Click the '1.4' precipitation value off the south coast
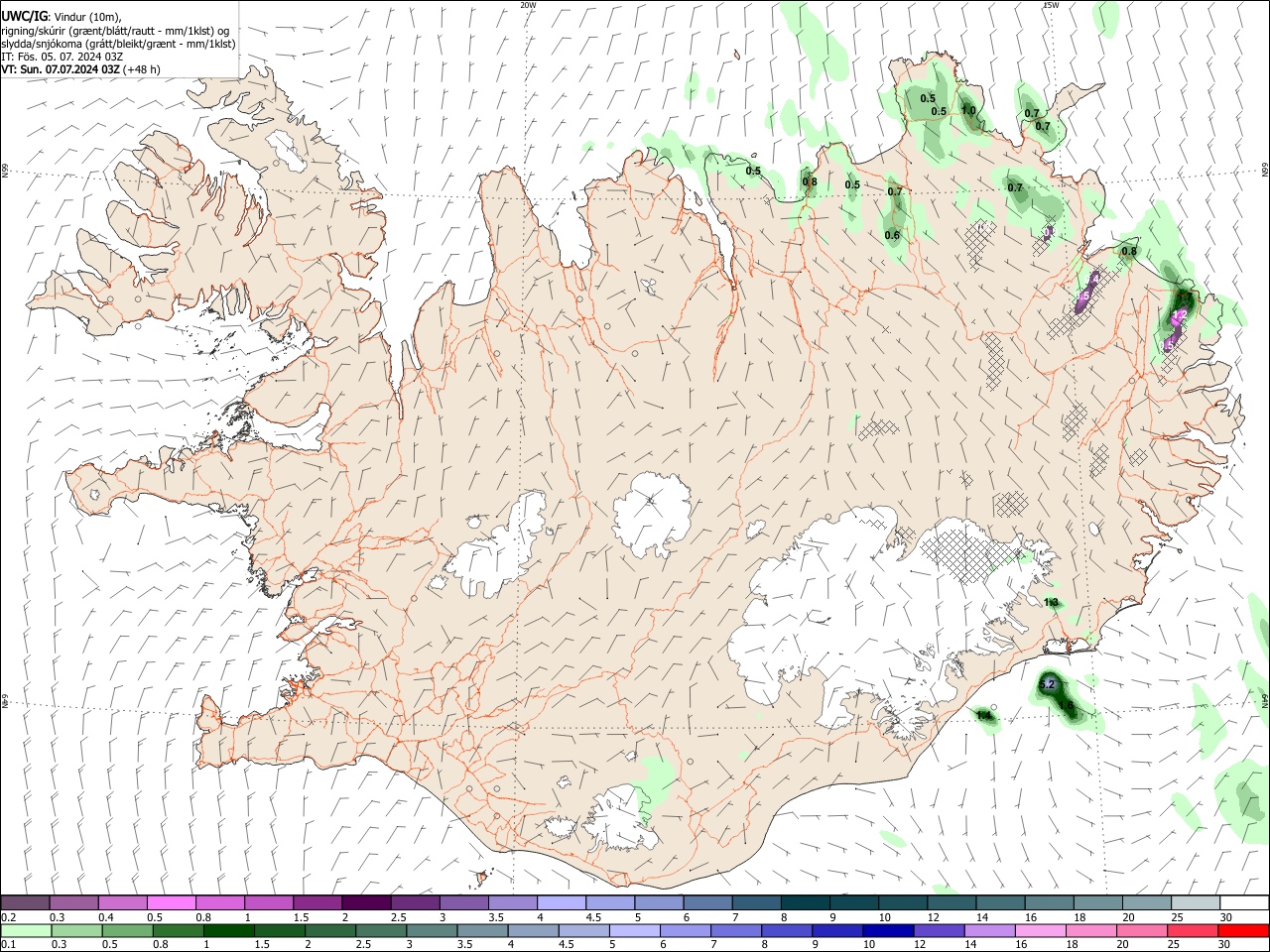1270x952 pixels. coord(984,715)
